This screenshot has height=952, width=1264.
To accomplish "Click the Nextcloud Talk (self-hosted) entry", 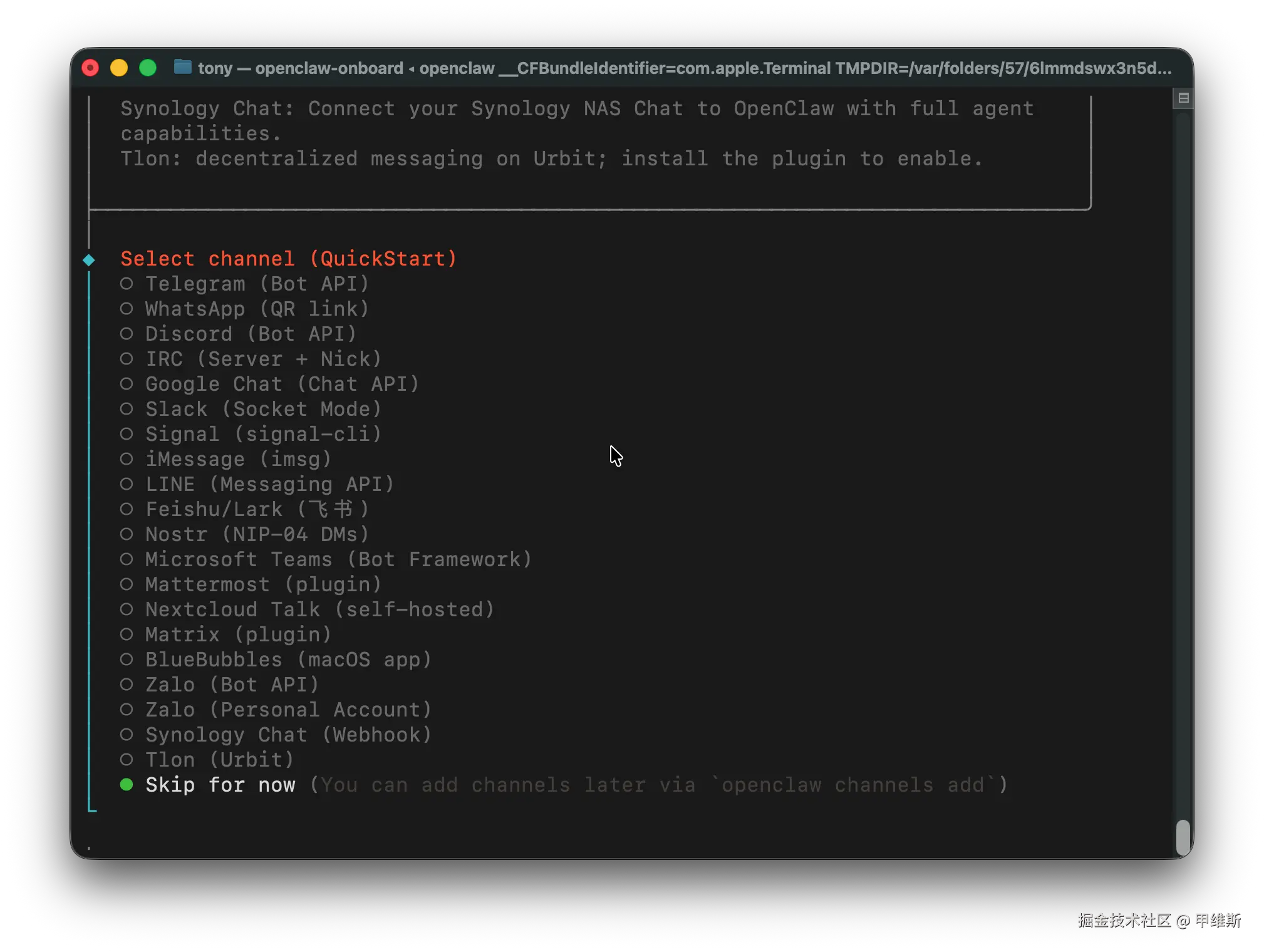I will (x=319, y=609).
